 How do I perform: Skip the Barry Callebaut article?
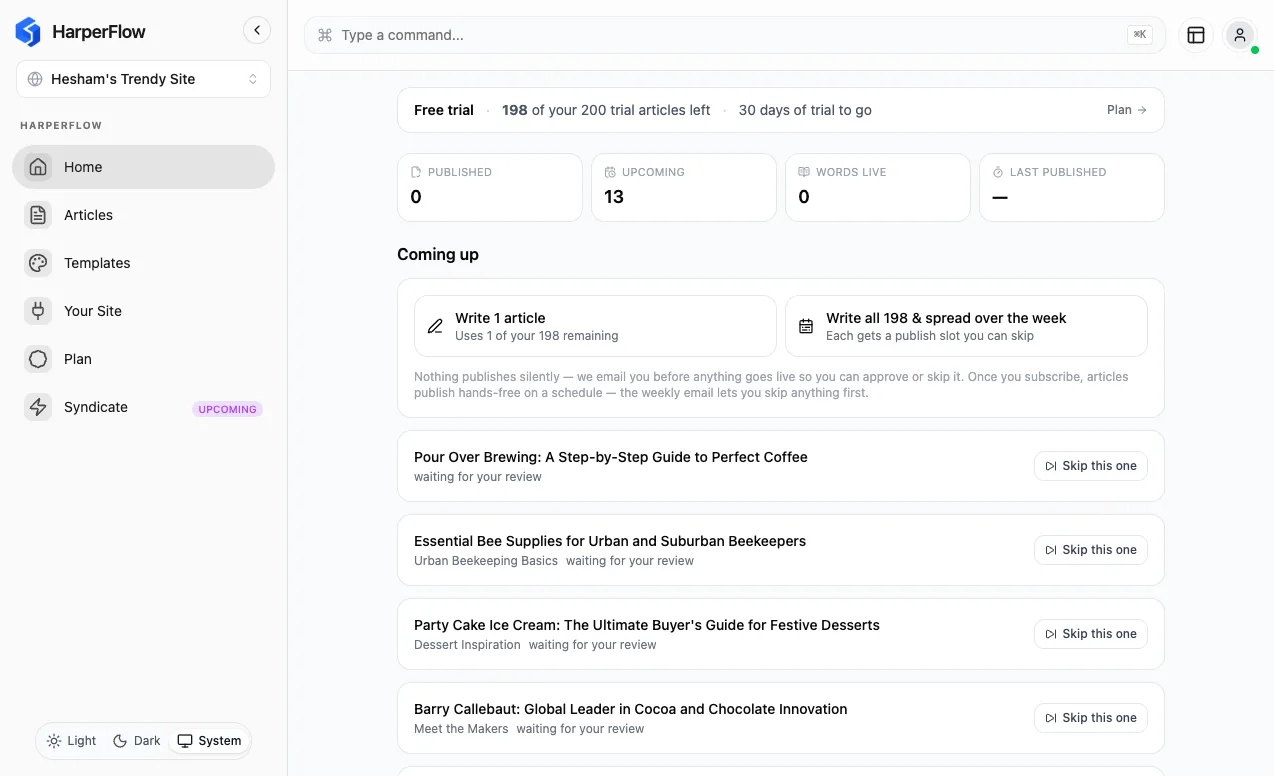(x=1091, y=718)
